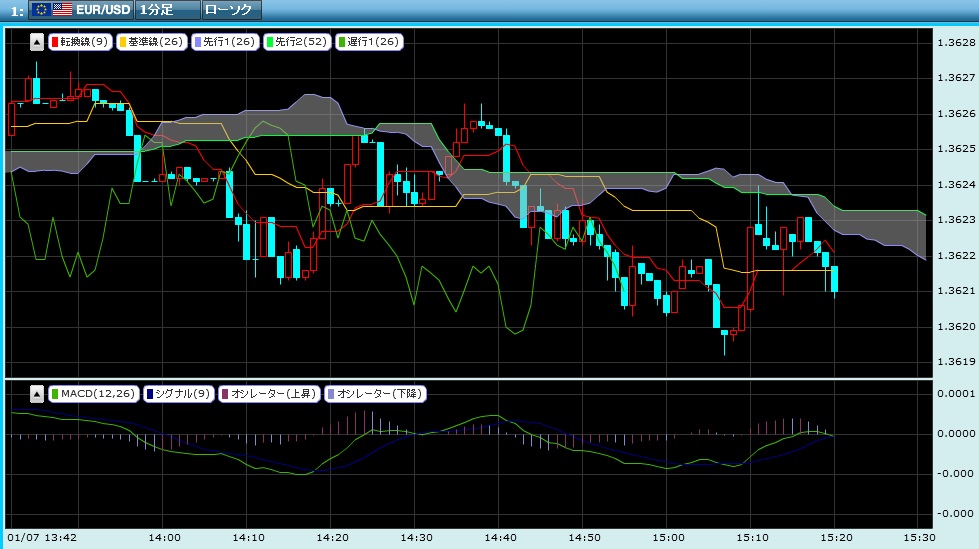Screen dimensions: 979x549
Task: Toggle the 先行2(52) indicator span
Action: click(x=297, y=42)
